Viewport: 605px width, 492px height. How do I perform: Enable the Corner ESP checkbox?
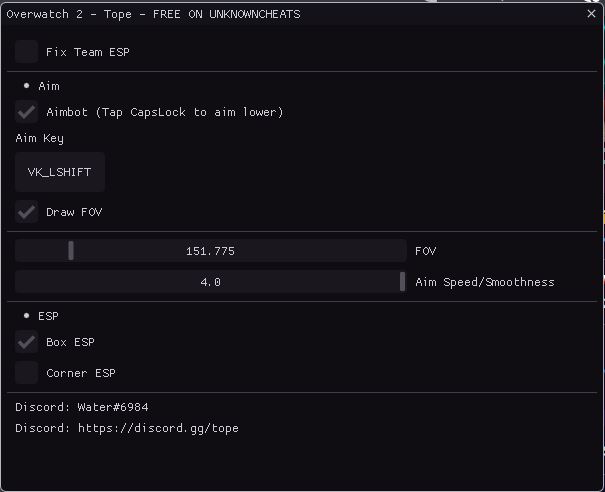point(26,373)
